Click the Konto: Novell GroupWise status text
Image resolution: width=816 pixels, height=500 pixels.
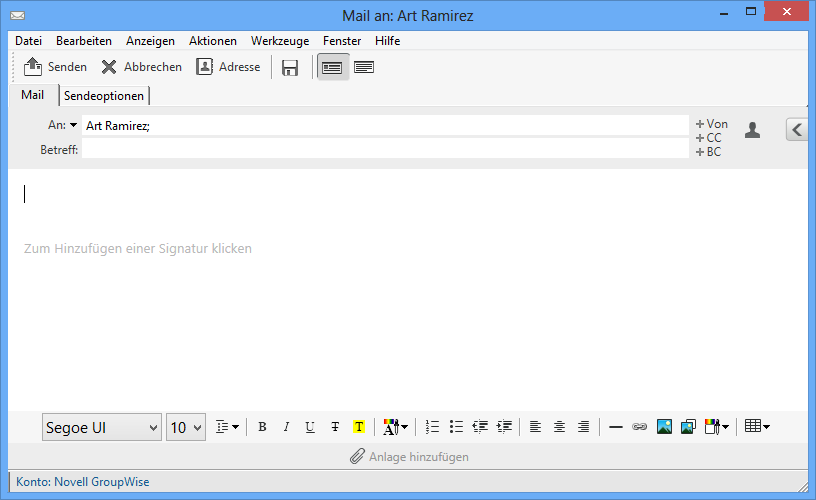(x=83, y=482)
